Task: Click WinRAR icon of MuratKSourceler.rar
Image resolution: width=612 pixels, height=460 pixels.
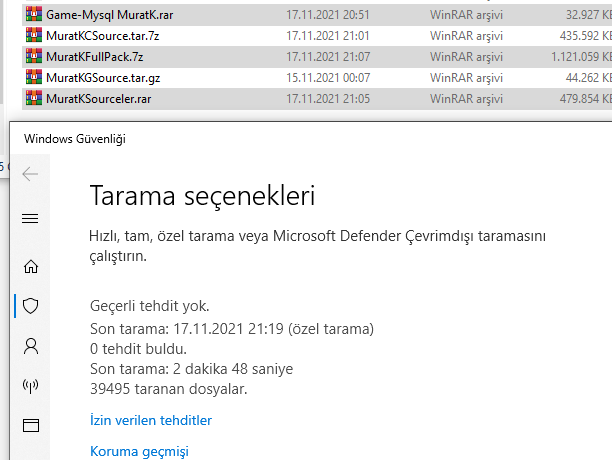Action: [34, 99]
